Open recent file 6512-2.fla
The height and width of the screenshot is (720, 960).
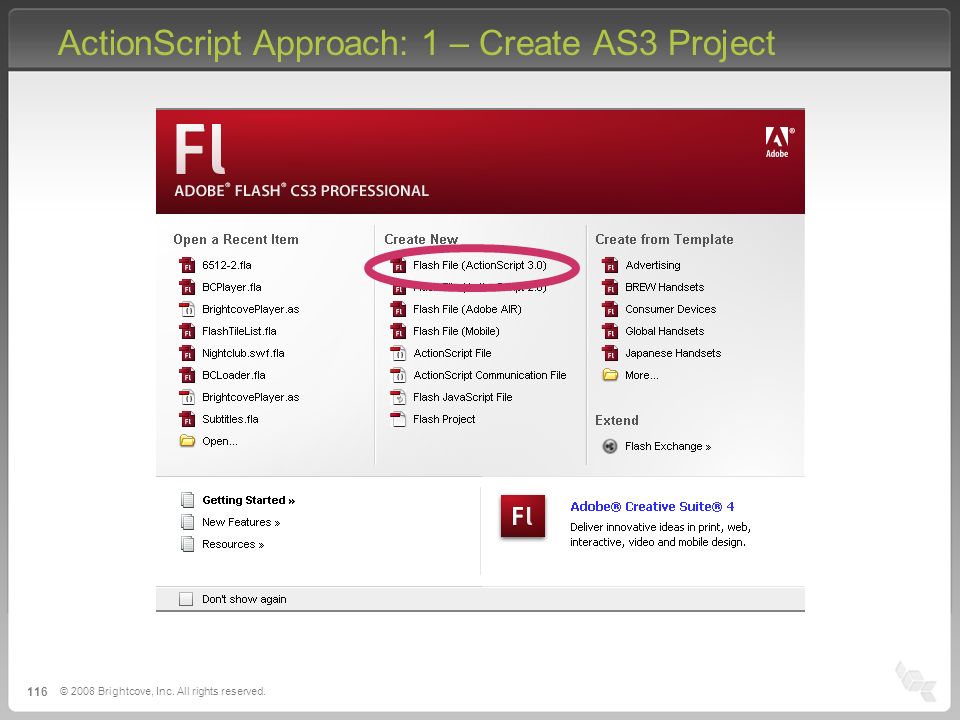(227, 265)
